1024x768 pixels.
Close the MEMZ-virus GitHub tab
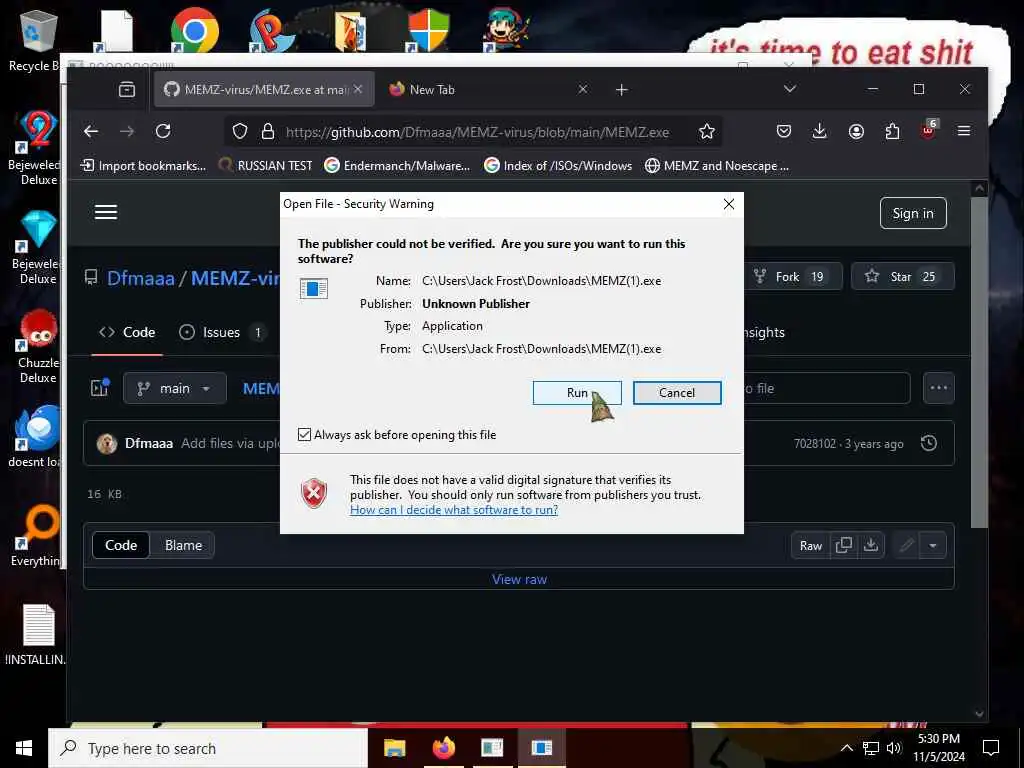coord(358,89)
